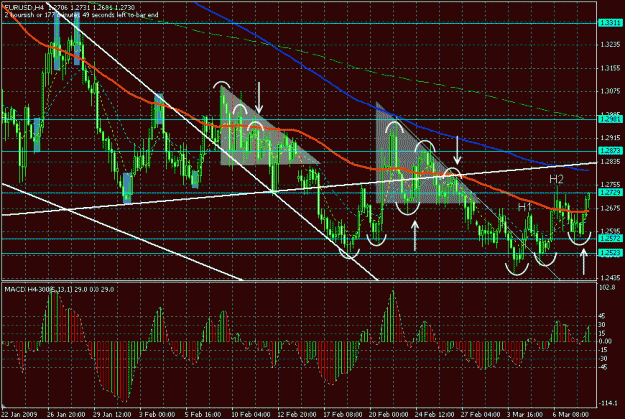Select the highlighted 1.2572 price level label
This screenshot has height=419, width=625.
tap(610, 238)
